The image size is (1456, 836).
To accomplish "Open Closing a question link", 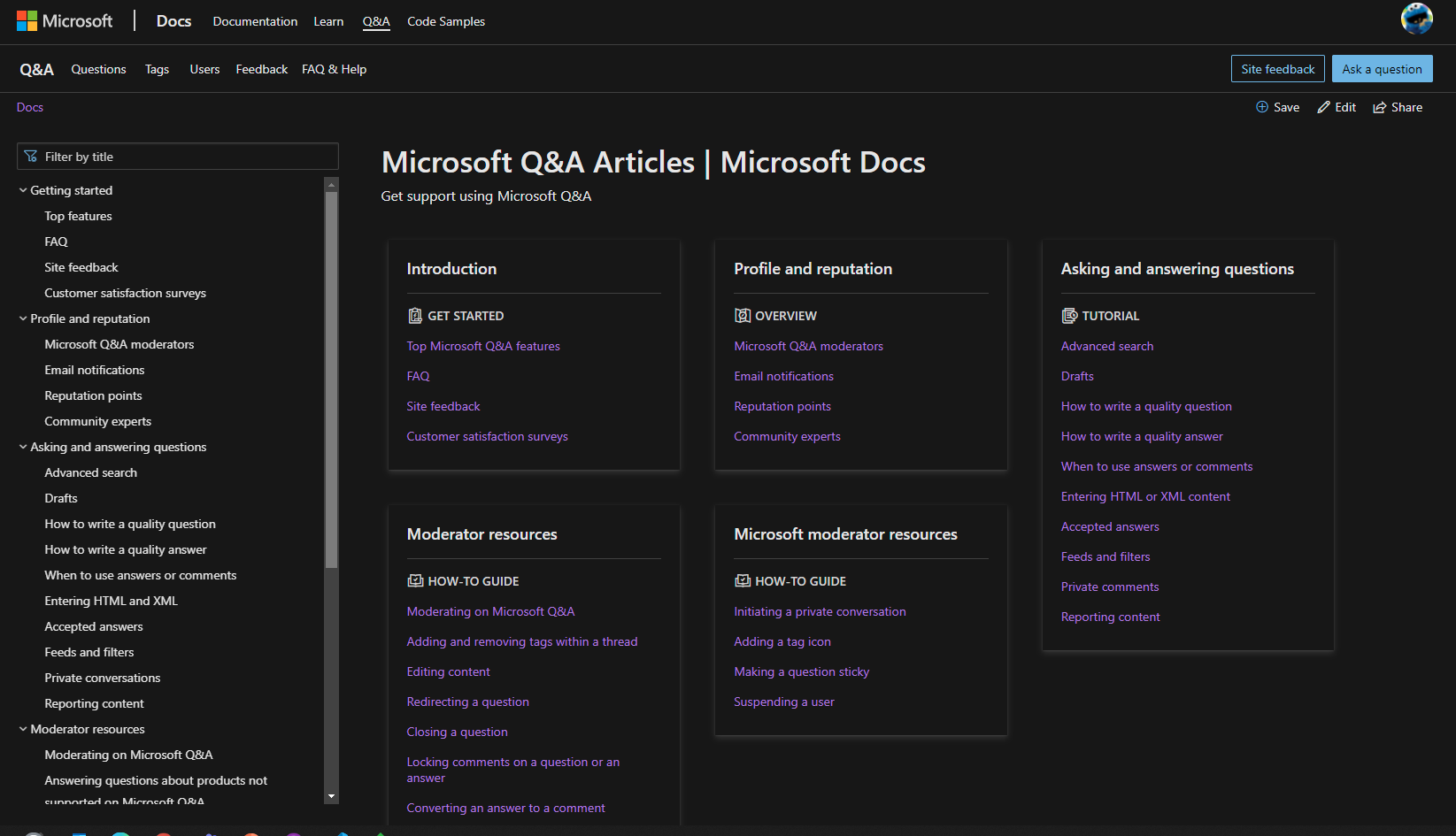I will pos(457,732).
